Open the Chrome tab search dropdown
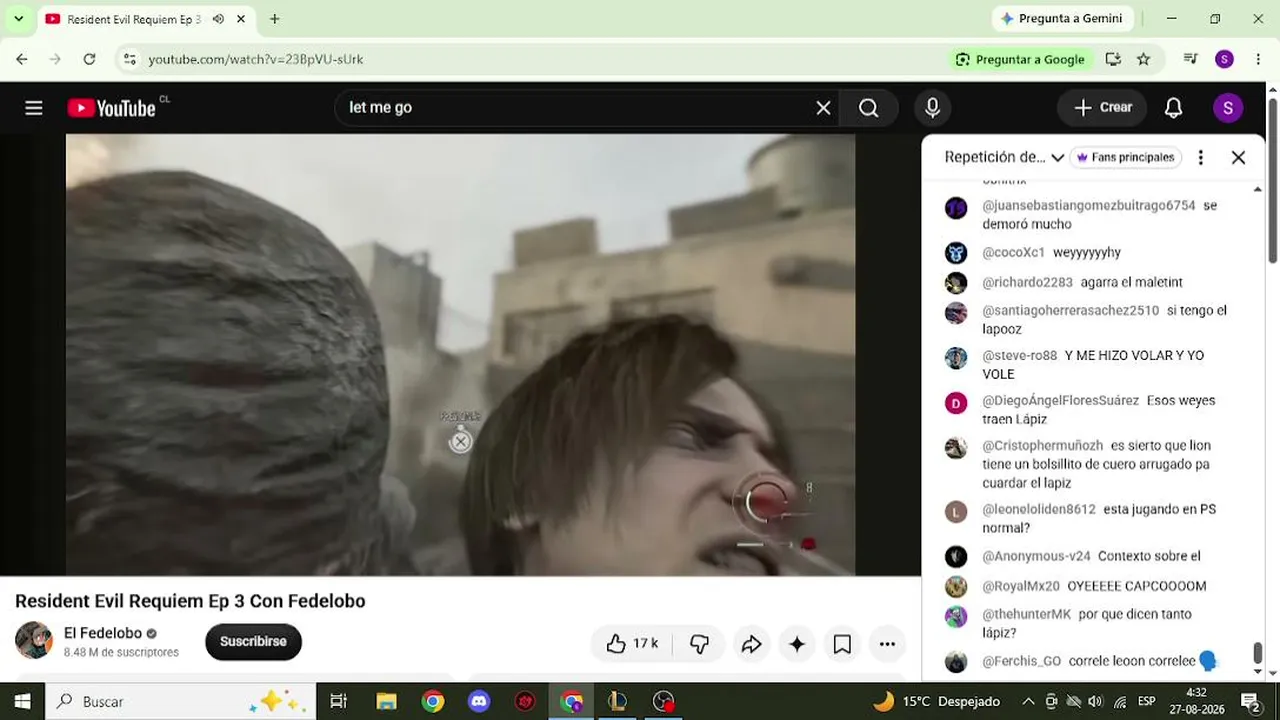The image size is (1280, 720). pyautogui.click(x=18, y=19)
